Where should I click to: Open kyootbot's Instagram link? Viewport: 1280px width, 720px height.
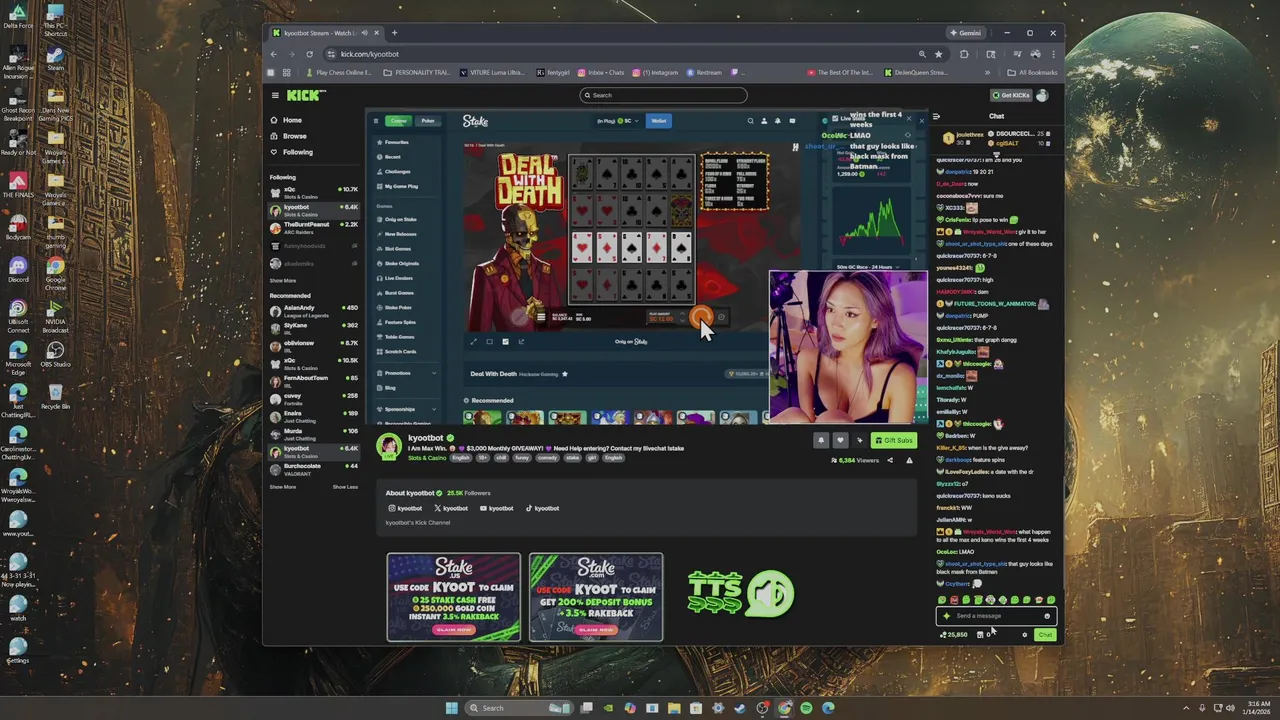click(406, 508)
